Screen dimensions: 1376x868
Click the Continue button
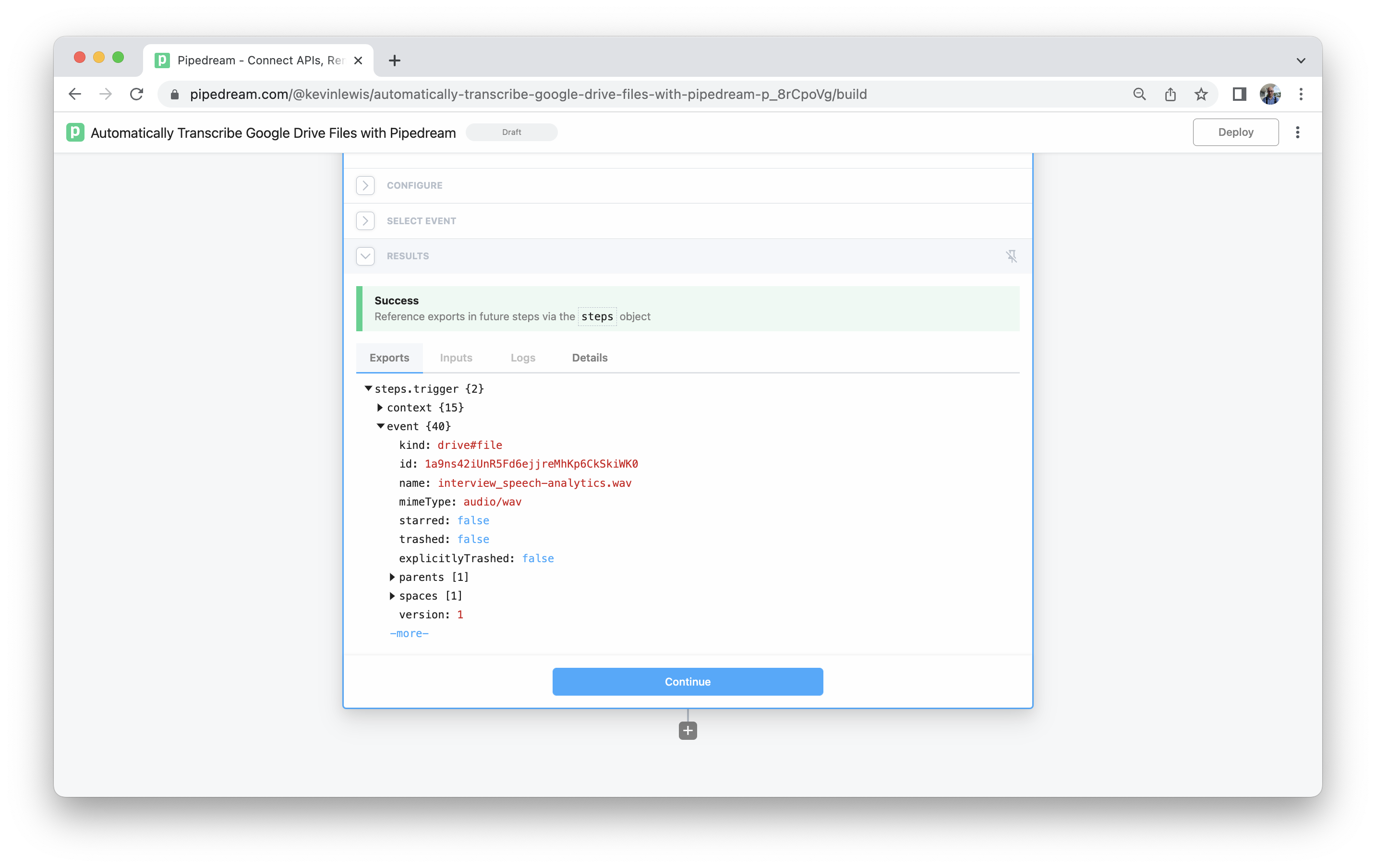pos(688,682)
